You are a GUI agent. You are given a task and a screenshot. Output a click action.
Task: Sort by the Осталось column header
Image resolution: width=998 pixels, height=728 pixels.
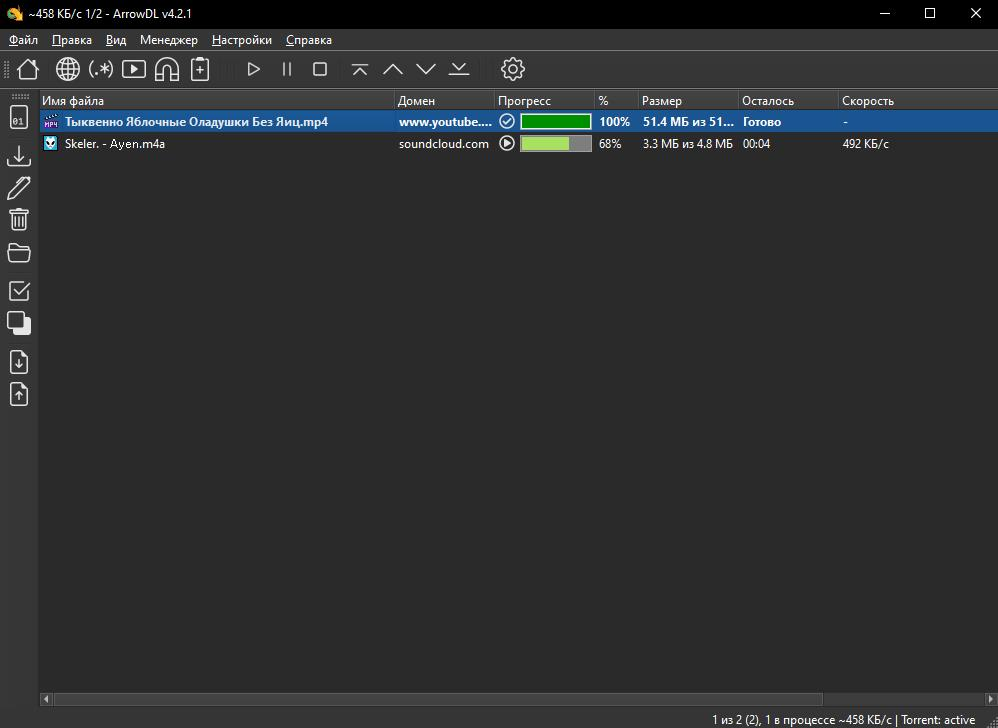[x=788, y=101]
